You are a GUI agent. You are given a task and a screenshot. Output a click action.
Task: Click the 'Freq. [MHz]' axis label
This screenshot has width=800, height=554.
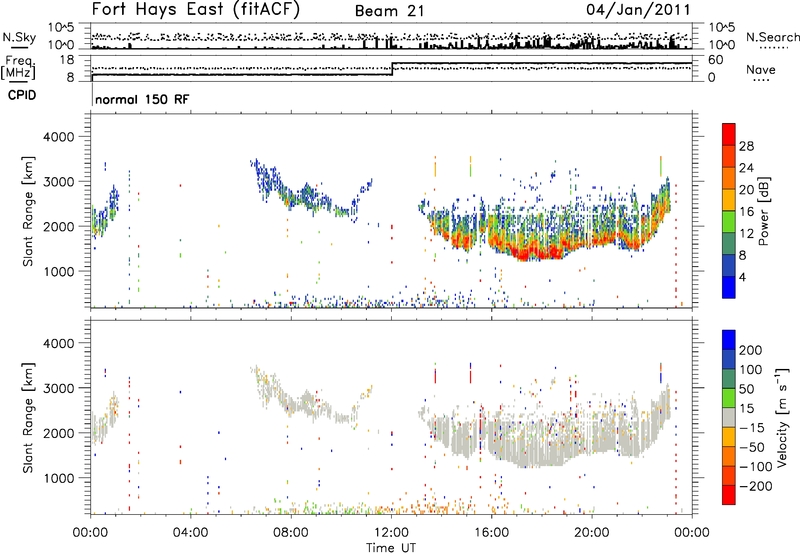(x=19, y=67)
